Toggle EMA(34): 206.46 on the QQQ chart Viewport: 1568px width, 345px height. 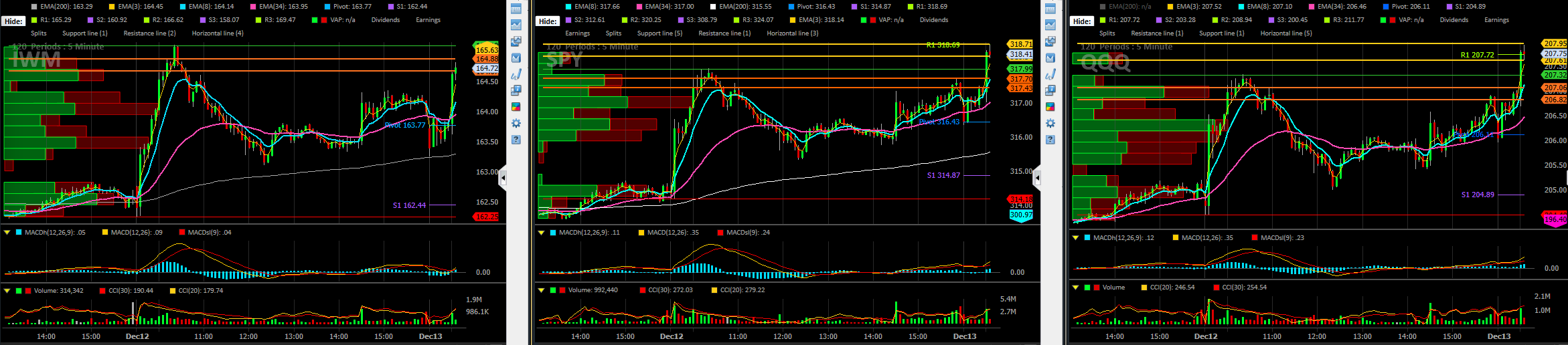click(x=1338, y=7)
